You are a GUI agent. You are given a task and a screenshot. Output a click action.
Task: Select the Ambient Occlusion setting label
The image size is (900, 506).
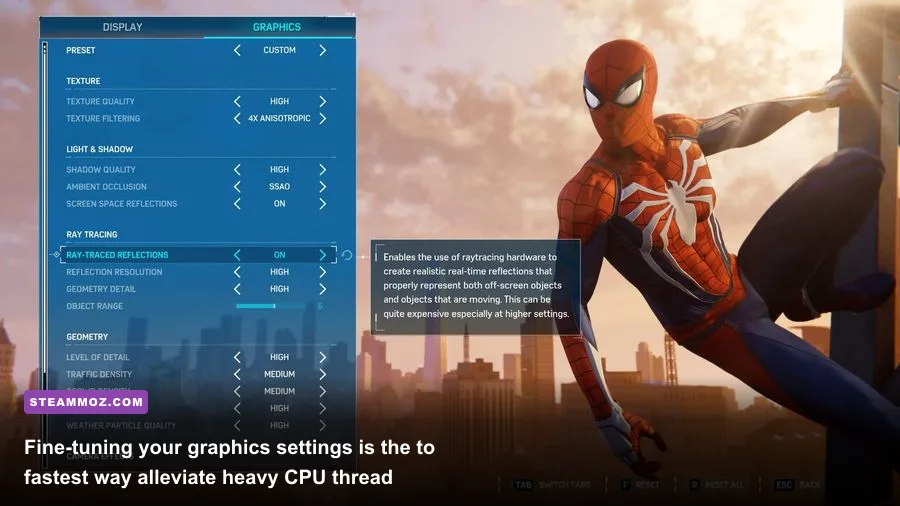coord(106,187)
